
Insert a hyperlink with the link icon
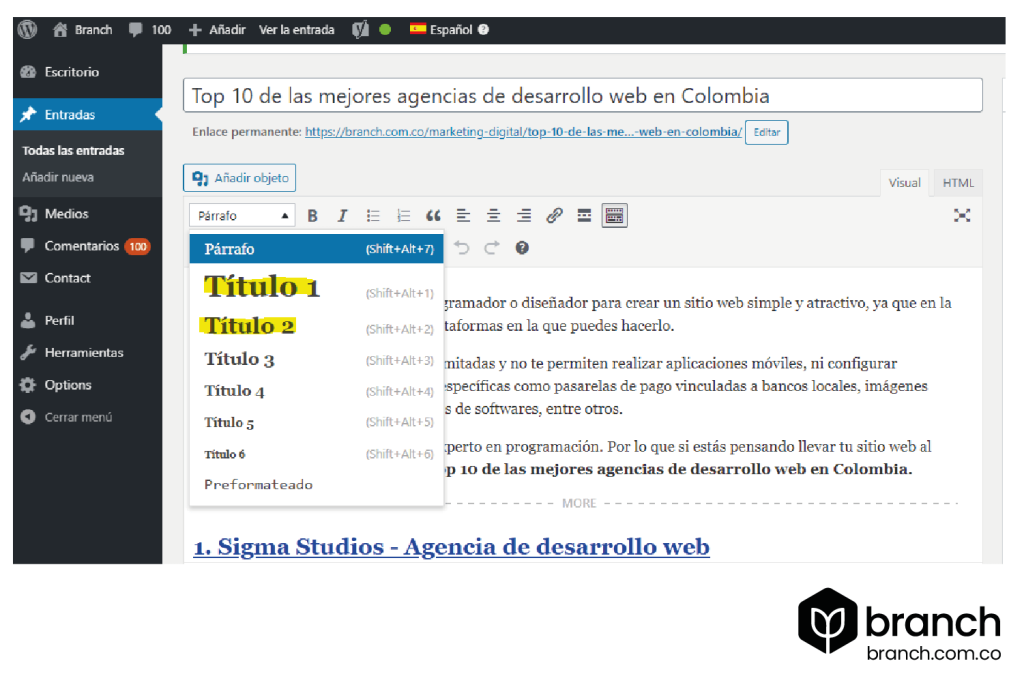pyautogui.click(x=554, y=215)
